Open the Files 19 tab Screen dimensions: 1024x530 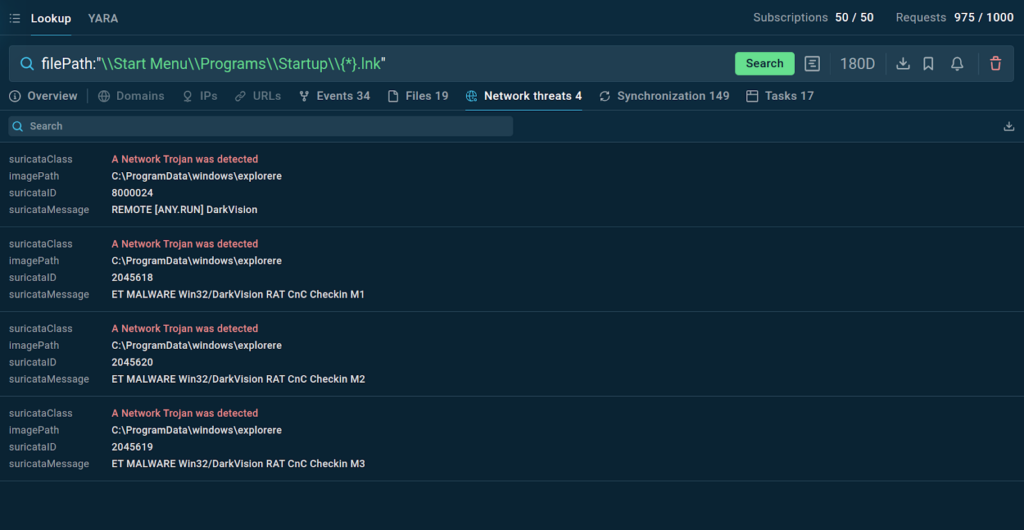click(419, 96)
